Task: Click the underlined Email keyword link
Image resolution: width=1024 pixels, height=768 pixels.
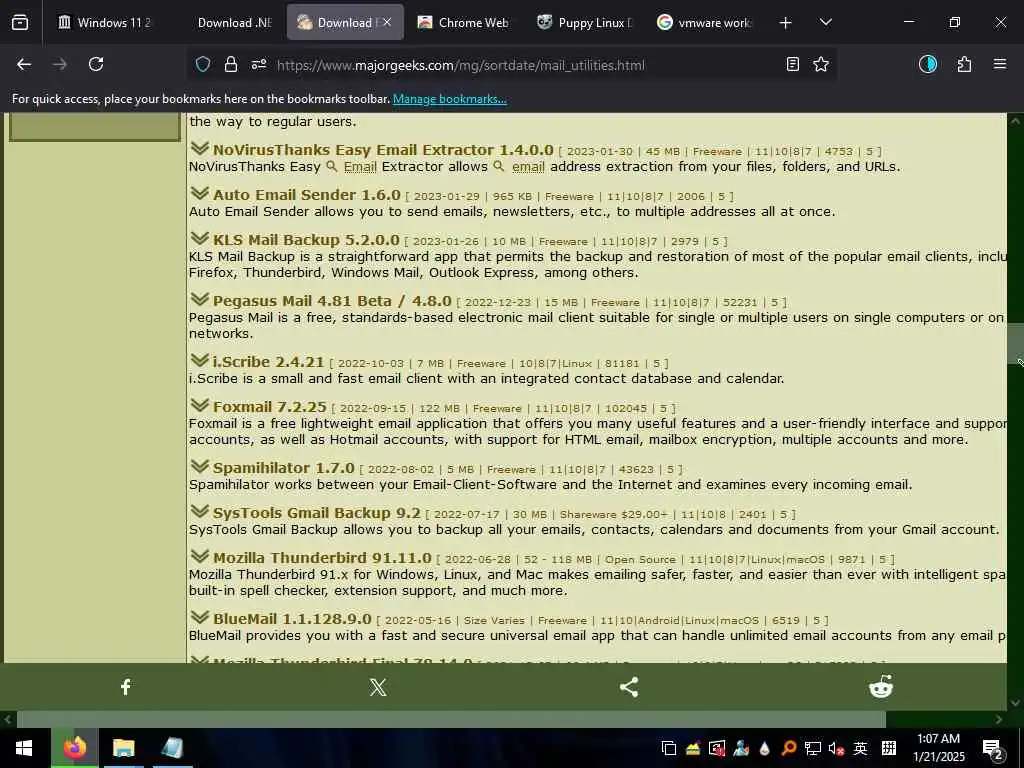Action: point(360,167)
